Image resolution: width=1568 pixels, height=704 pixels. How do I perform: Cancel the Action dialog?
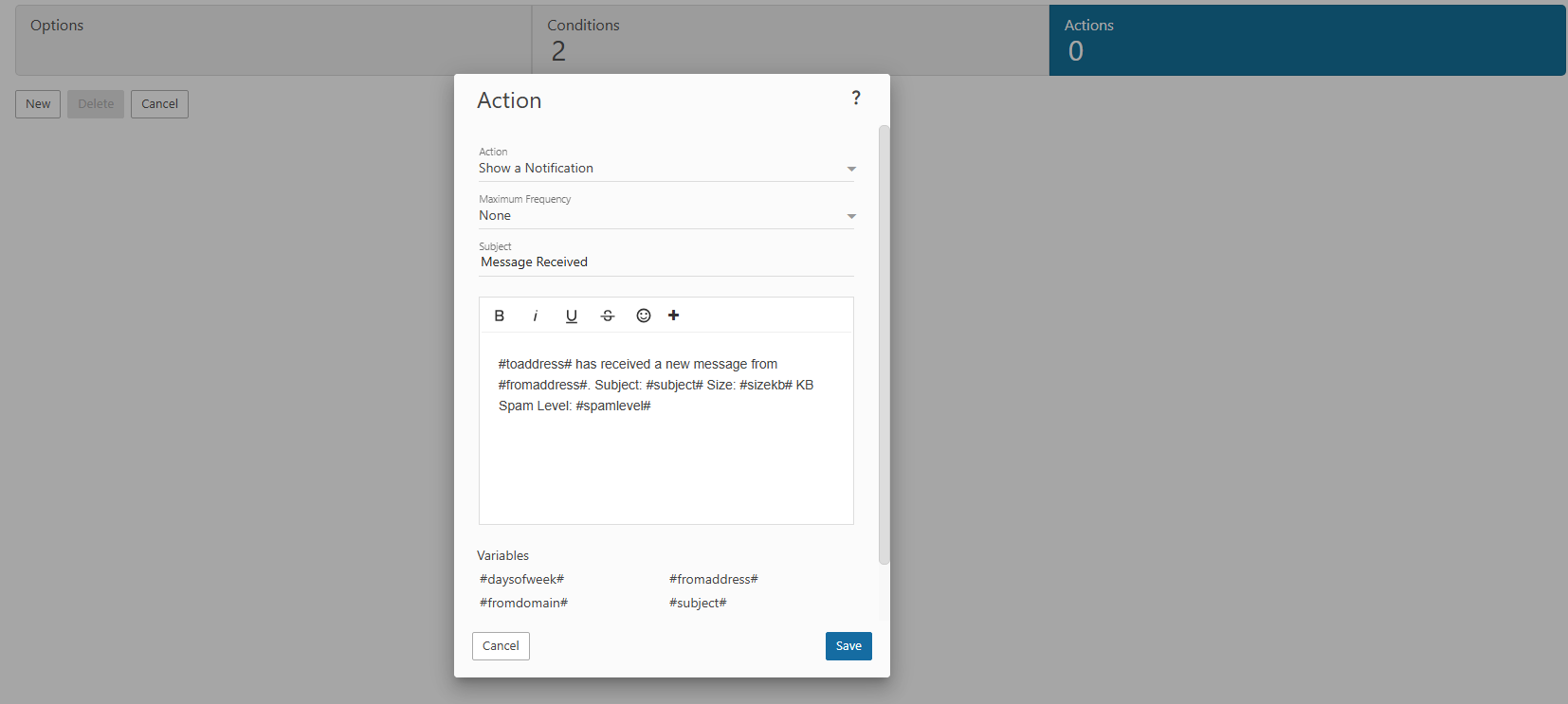[x=501, y=646]
